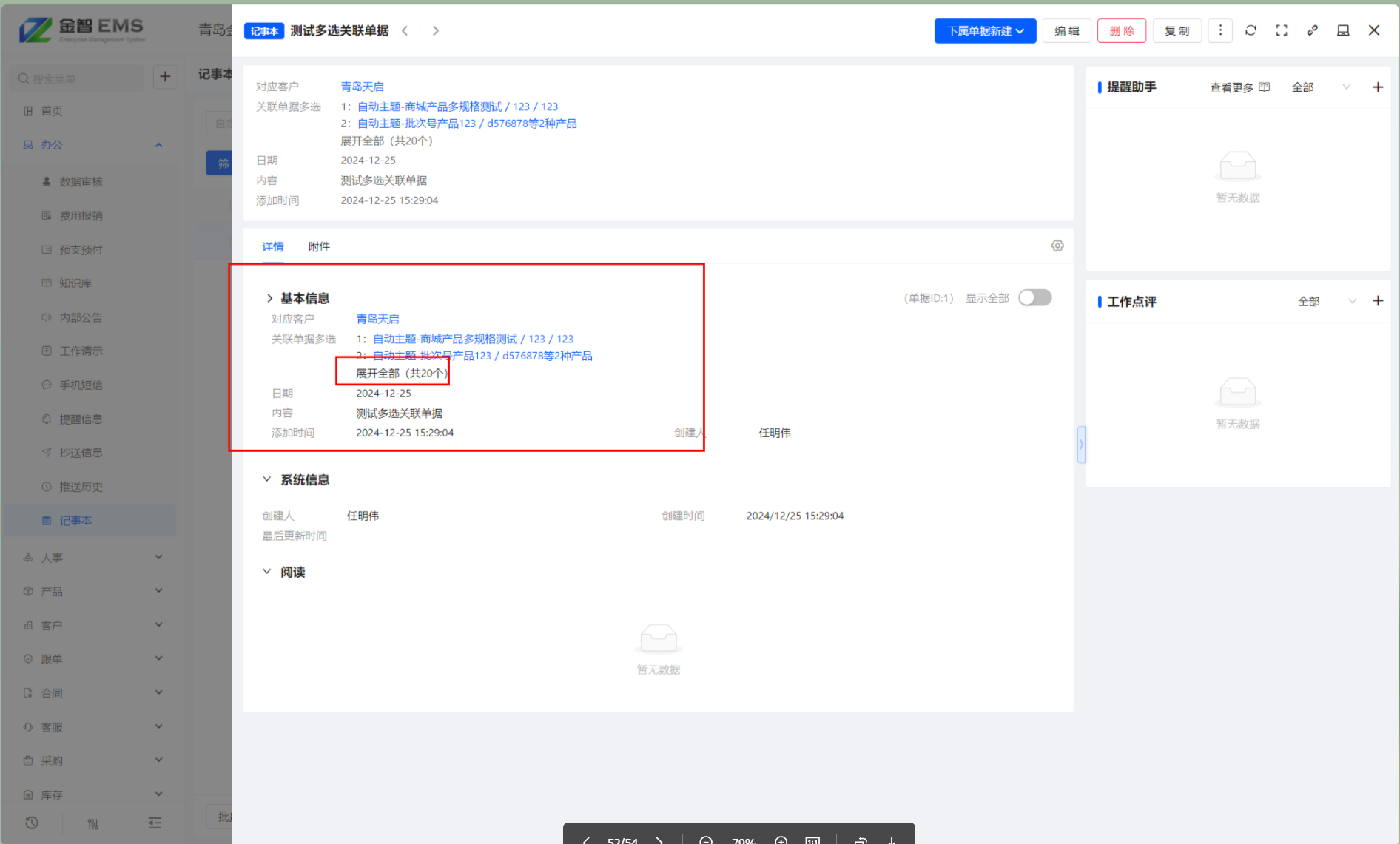Select 记事本 in the sidebar menu
1400x844 pixels.
[75, 520]
